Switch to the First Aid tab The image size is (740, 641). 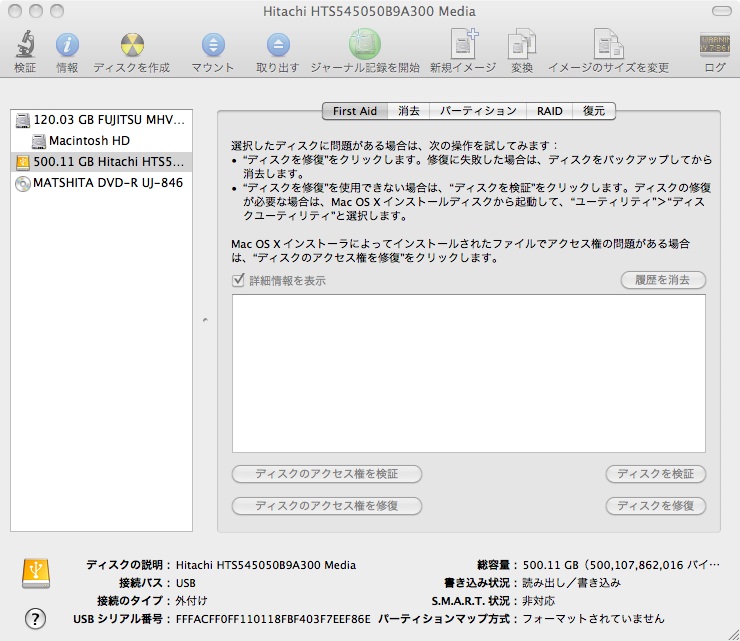coord(355,111)
